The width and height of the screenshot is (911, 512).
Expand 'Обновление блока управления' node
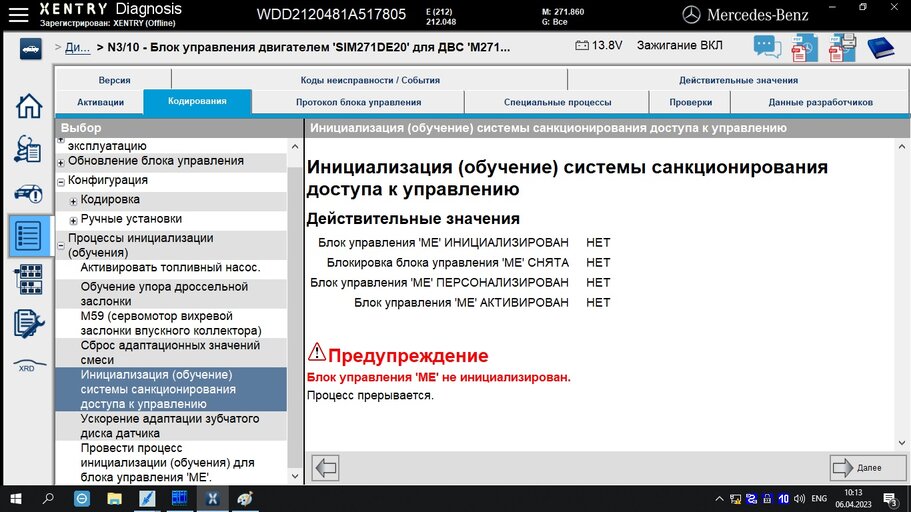click(61, 163)
